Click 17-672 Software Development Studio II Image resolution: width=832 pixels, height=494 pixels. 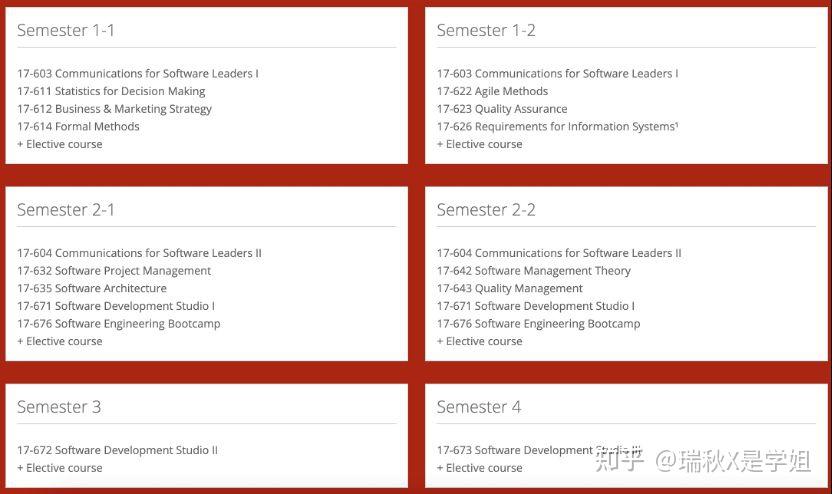(117, 450)
